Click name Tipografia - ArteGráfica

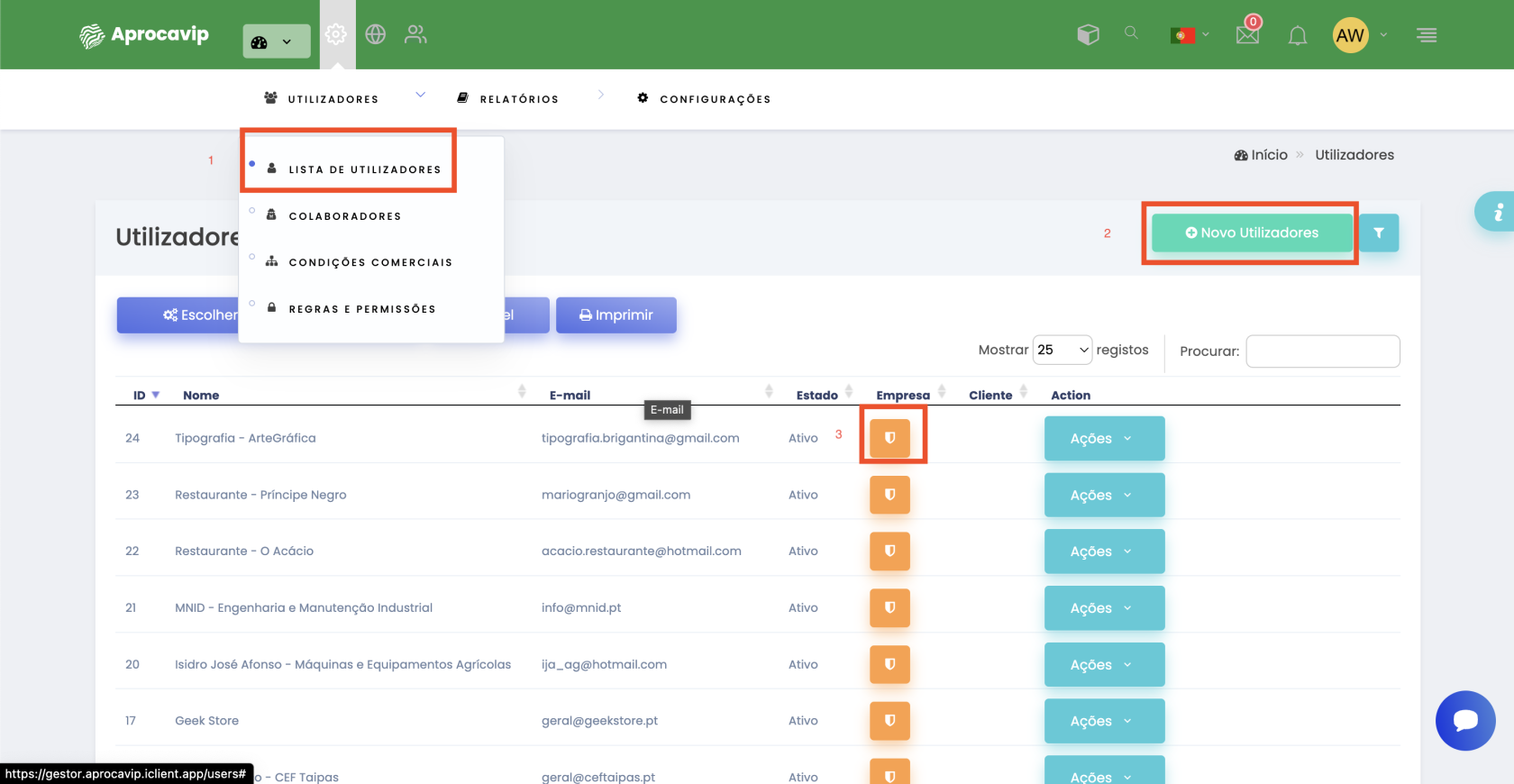coord(245,438)
